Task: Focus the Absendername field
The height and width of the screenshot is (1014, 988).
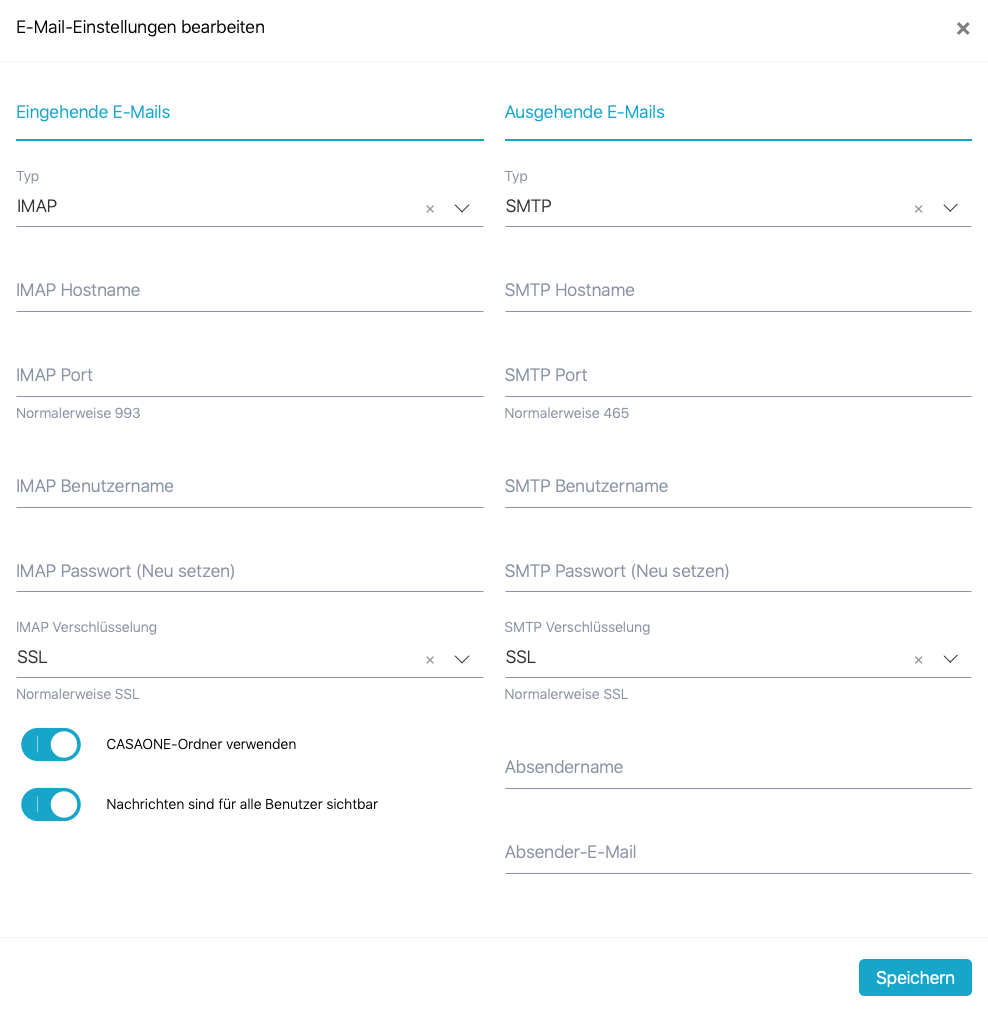Action: click(738, 768)
